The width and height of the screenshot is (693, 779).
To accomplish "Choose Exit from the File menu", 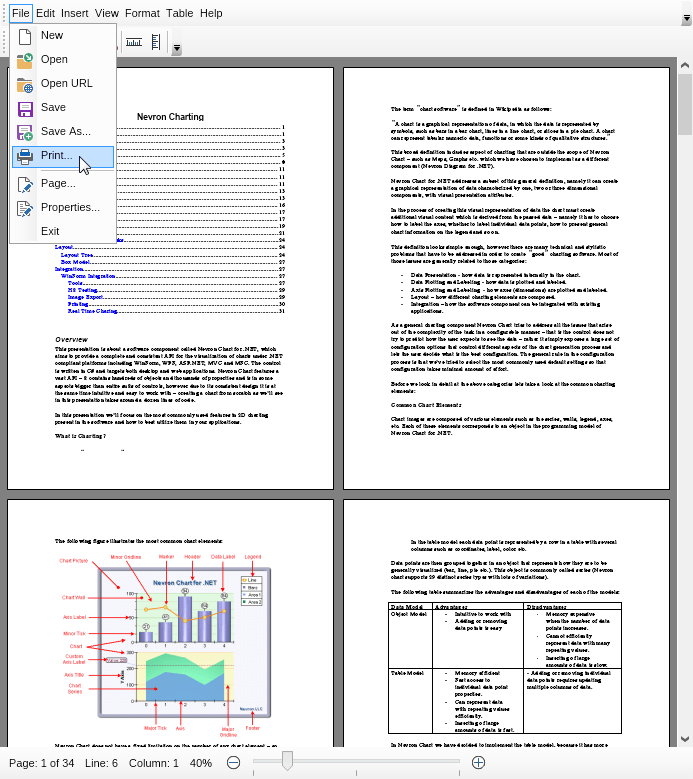I will tap(50, 231).
